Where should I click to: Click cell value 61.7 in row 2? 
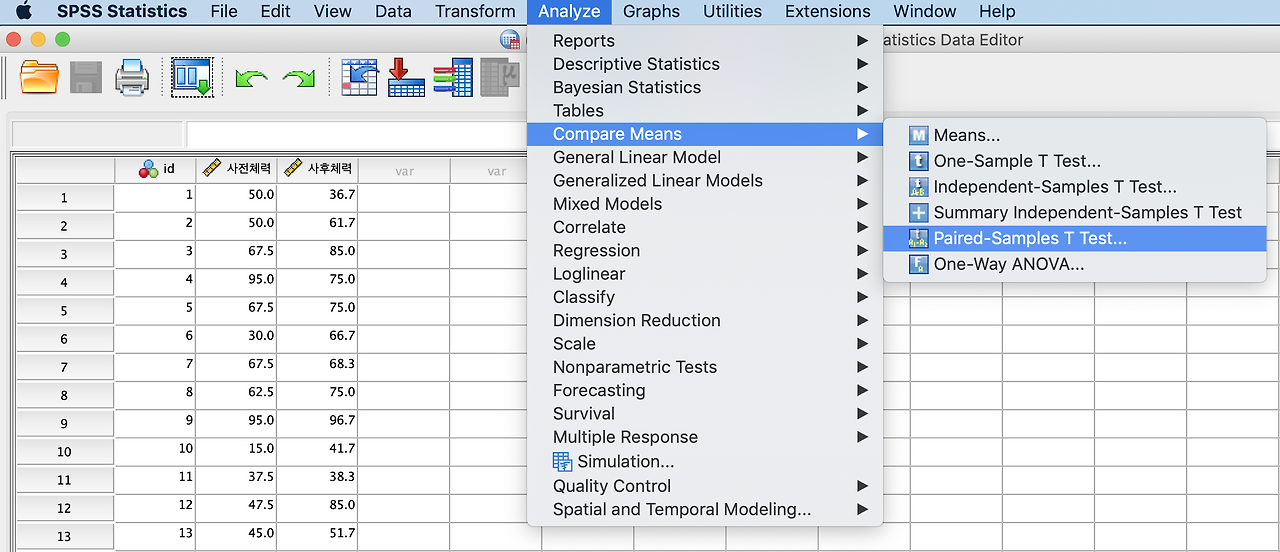point(317,224)
